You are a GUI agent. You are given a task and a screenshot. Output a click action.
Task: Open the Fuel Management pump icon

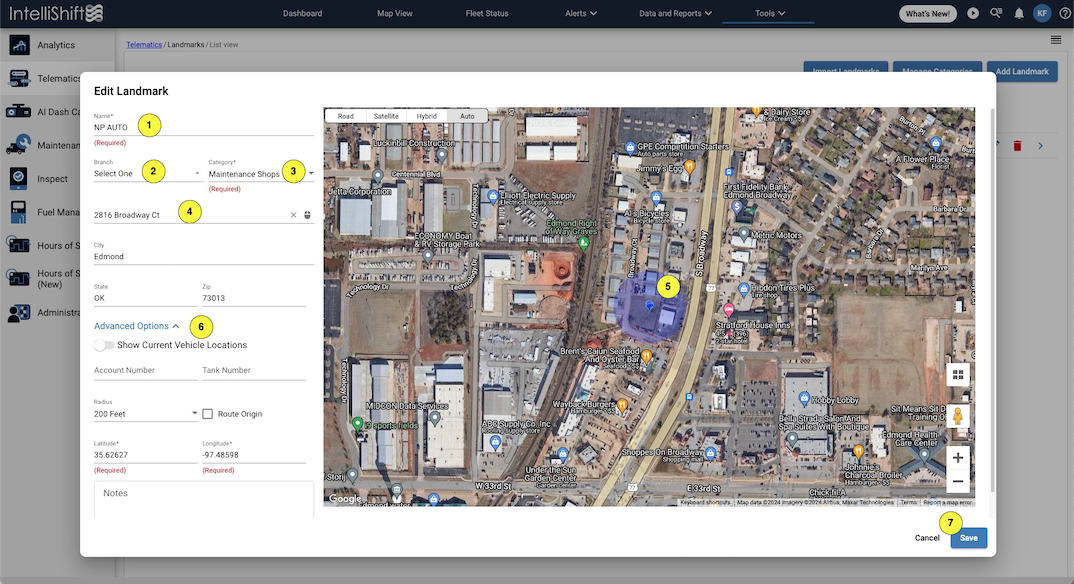(19, 212)
